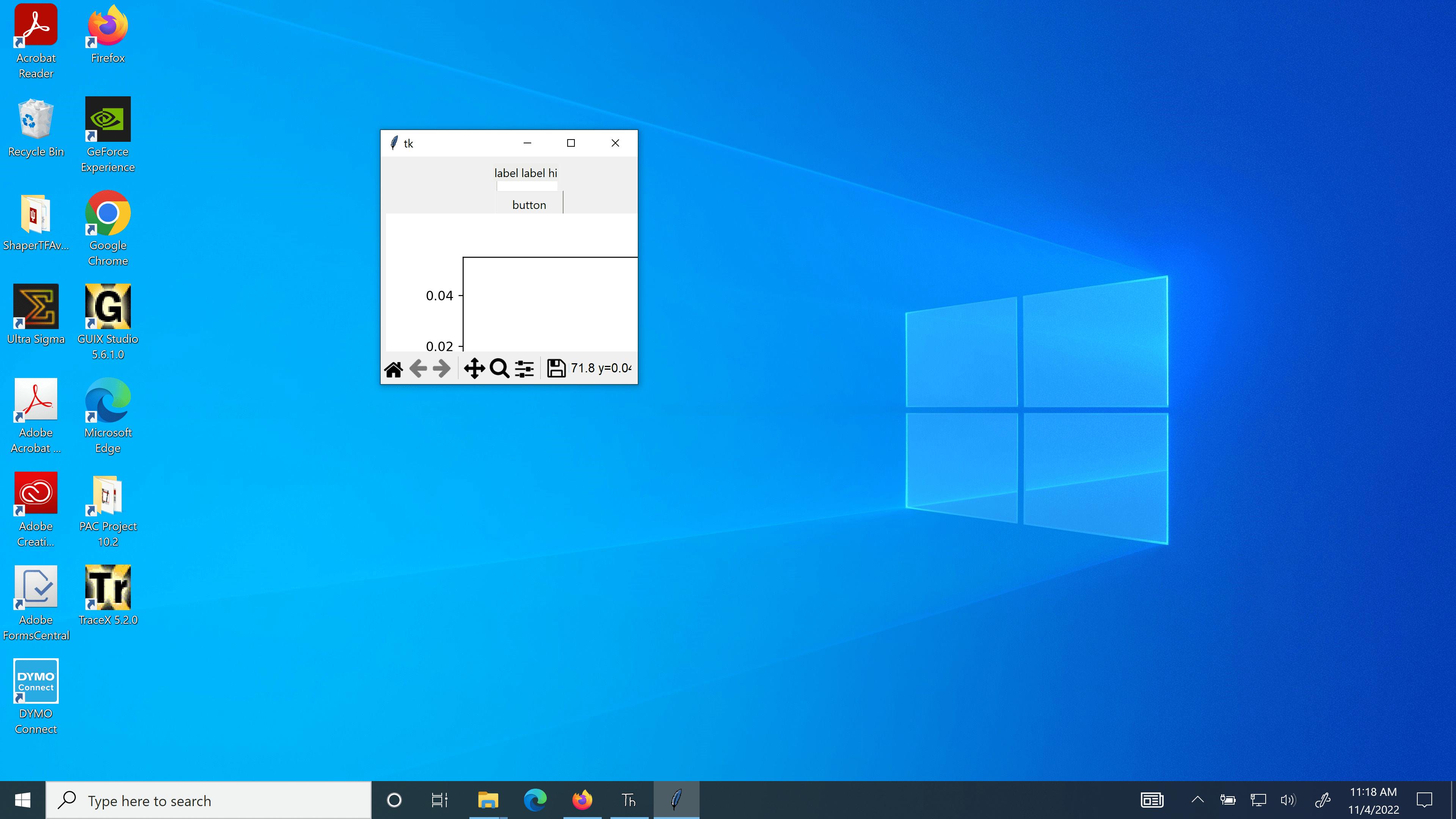Select Firefox desktop icon

pyautogui.click(x=107, y=34)
